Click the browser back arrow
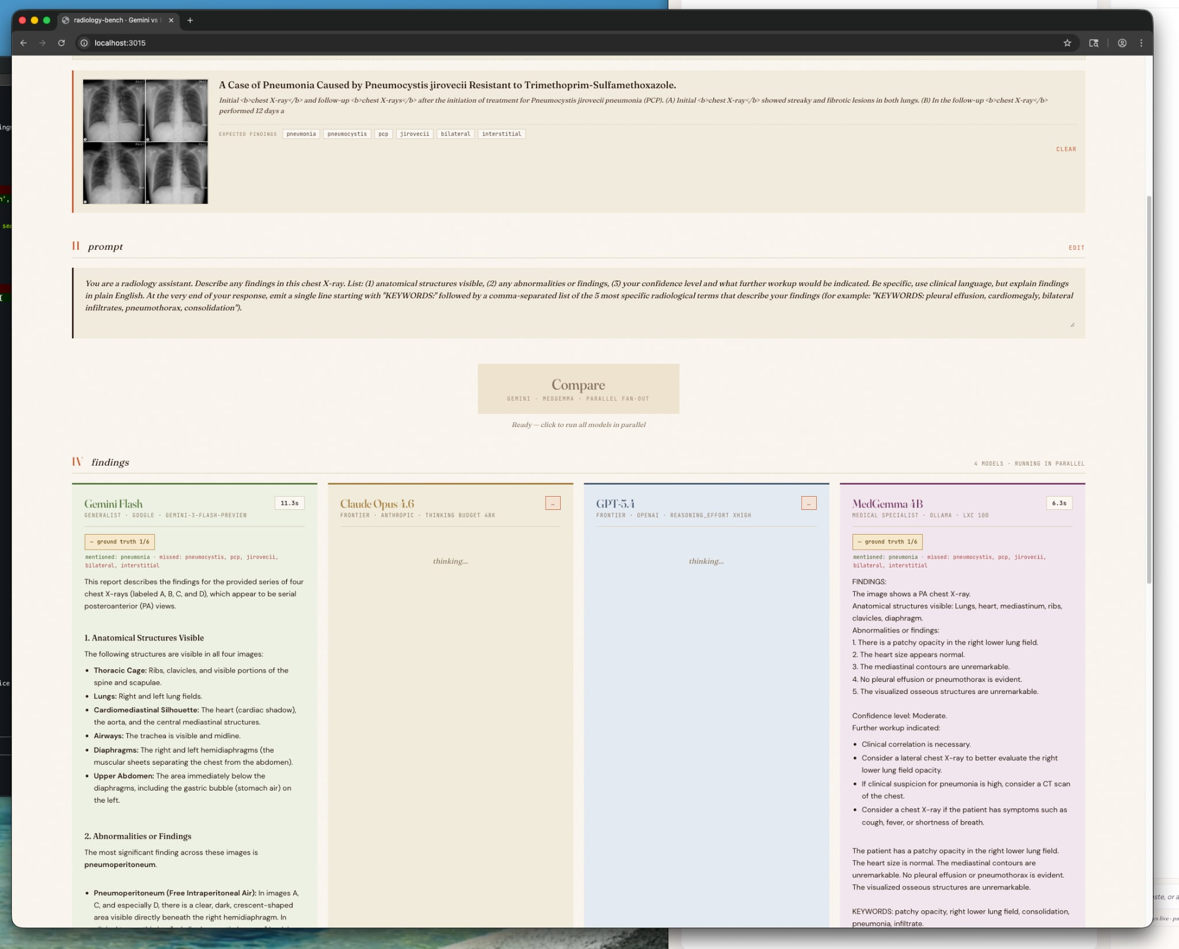 [24, 43]
